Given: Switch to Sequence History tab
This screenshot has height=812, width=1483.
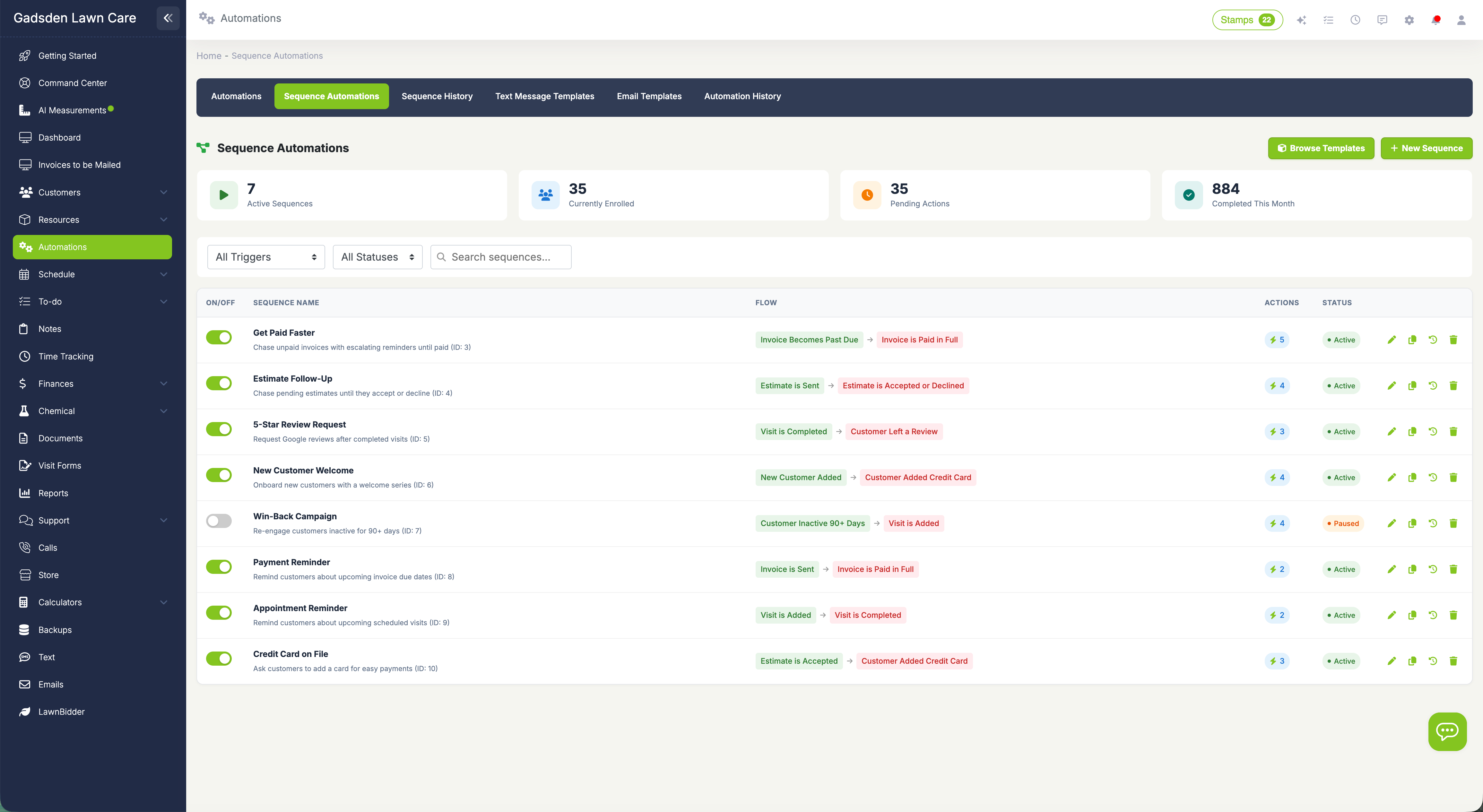Looking at the screenshot, I should (x=437, y=96).
